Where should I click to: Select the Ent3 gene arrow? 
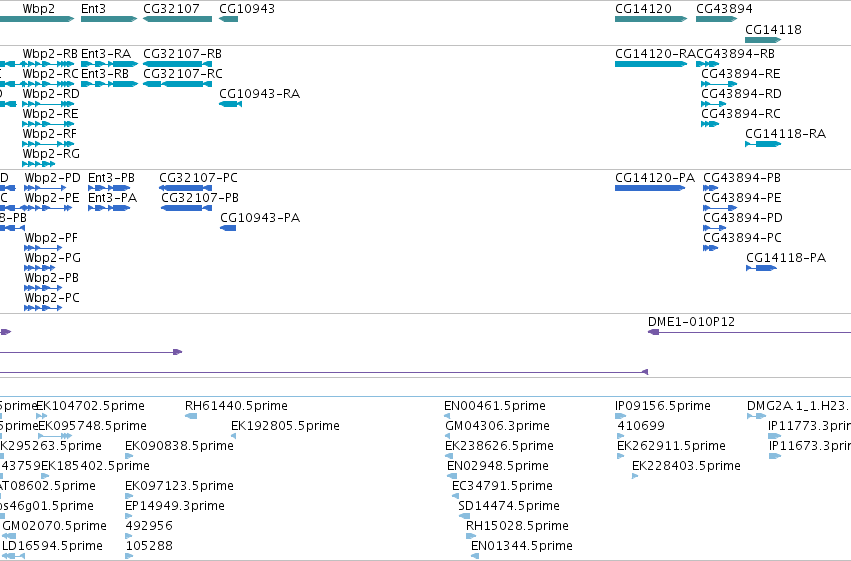(109, 19)
